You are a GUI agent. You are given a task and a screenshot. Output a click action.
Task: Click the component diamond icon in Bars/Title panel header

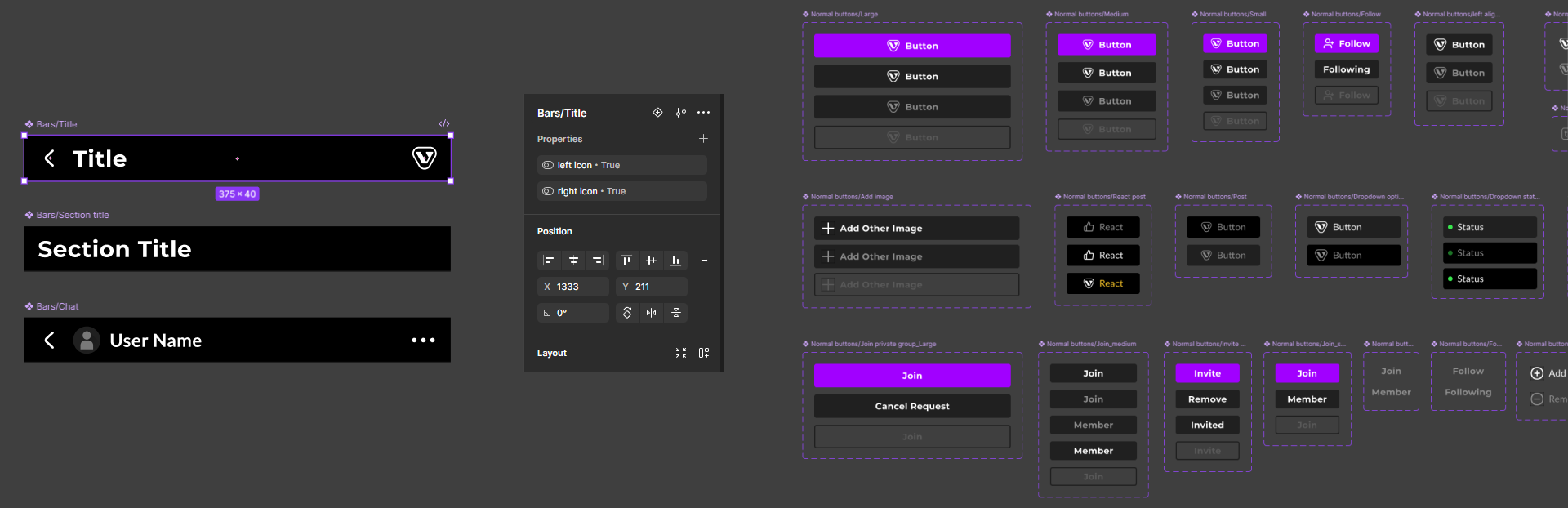(x=657, y=113)
